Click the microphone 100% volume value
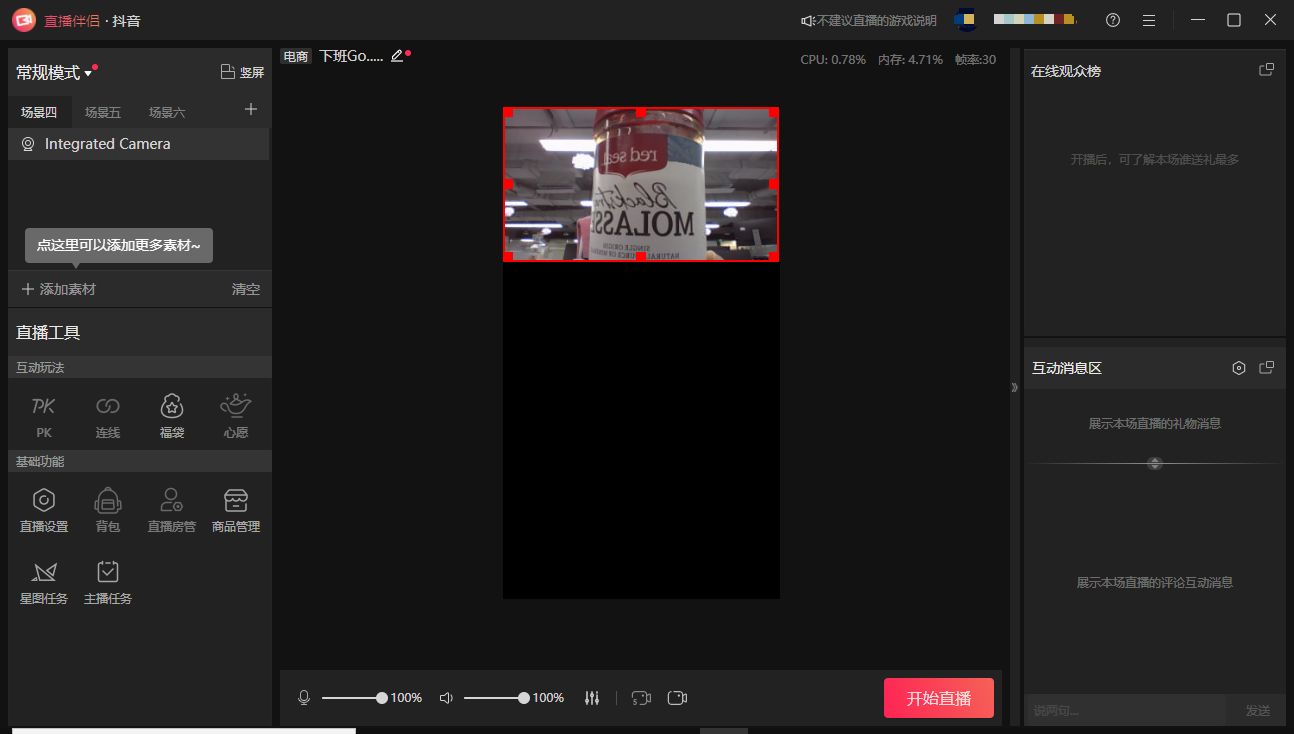 [406, 698]
